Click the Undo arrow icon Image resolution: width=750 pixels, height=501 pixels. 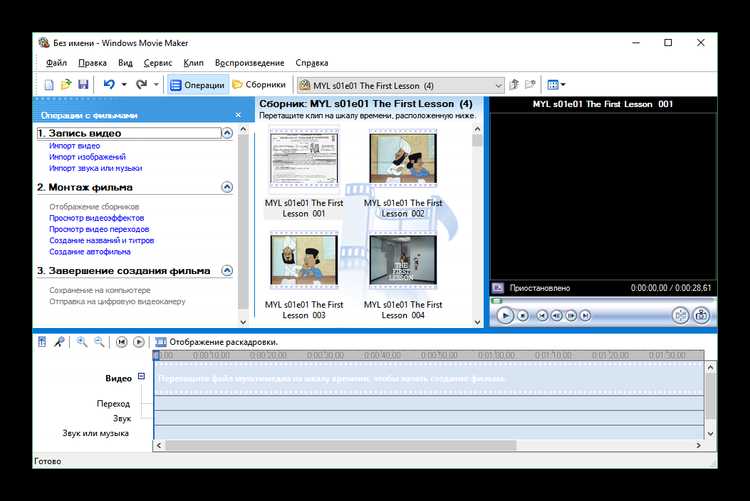pos(109,85)
